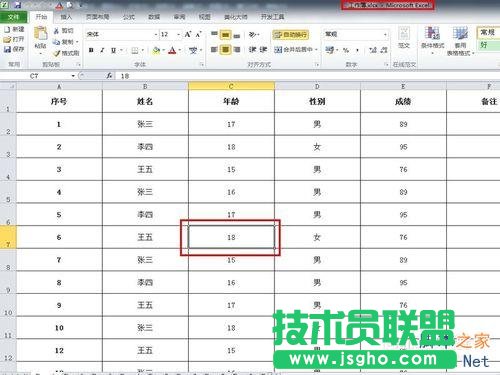Select column D header

click(317, 86)
